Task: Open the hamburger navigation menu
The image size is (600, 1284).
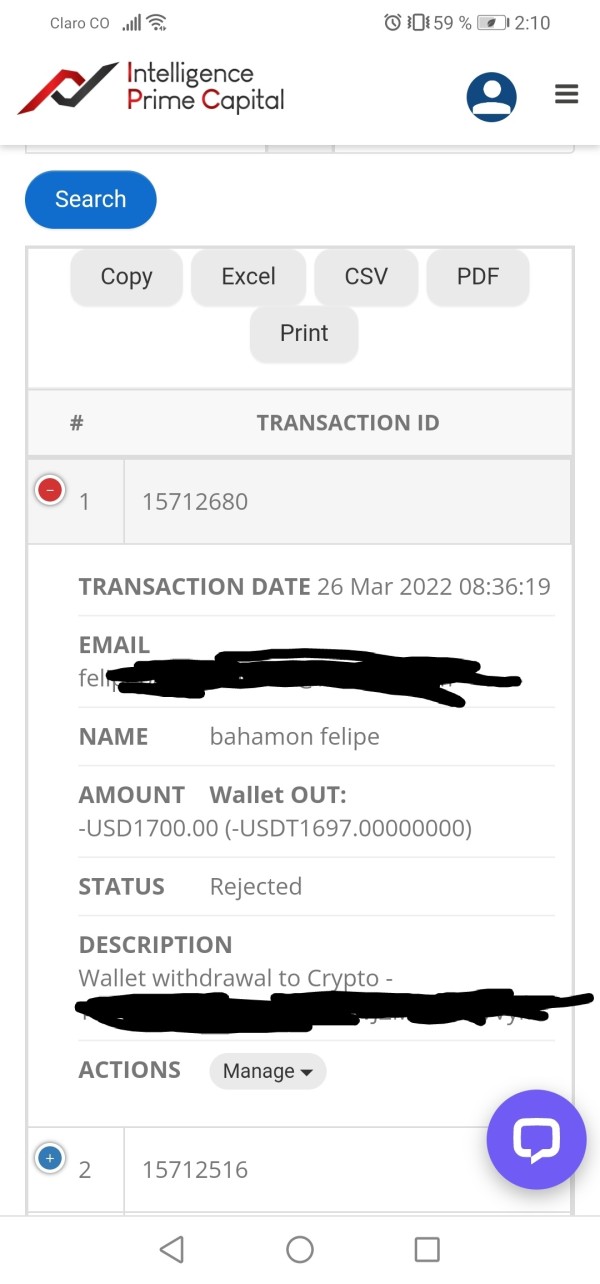Action: point(567,95)
